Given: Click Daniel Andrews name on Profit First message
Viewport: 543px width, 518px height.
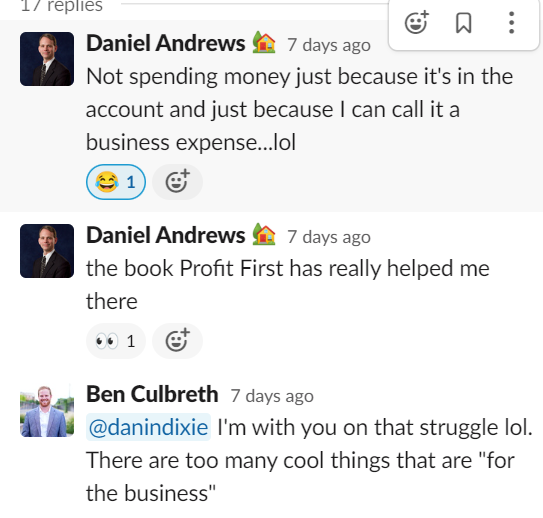Looking at the screenshot, I should click(x=166, y=236).
